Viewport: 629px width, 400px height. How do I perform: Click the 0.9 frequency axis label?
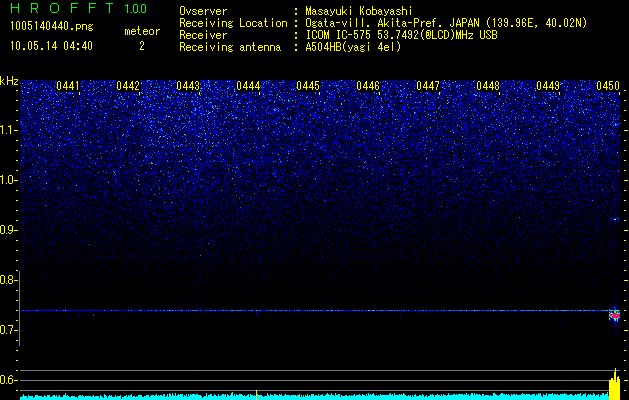tap(7, 230)
